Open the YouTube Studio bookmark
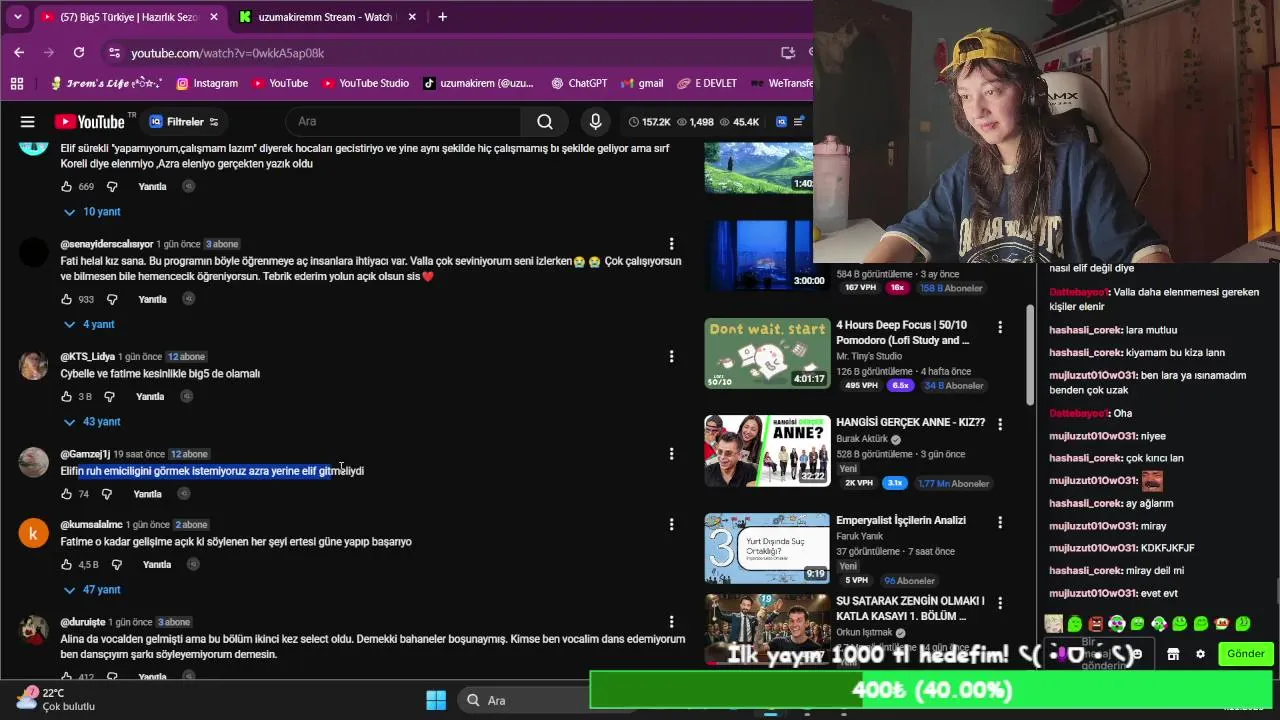Image resolution: width=1280 pixels, height=720 pixels. [365, 83]
